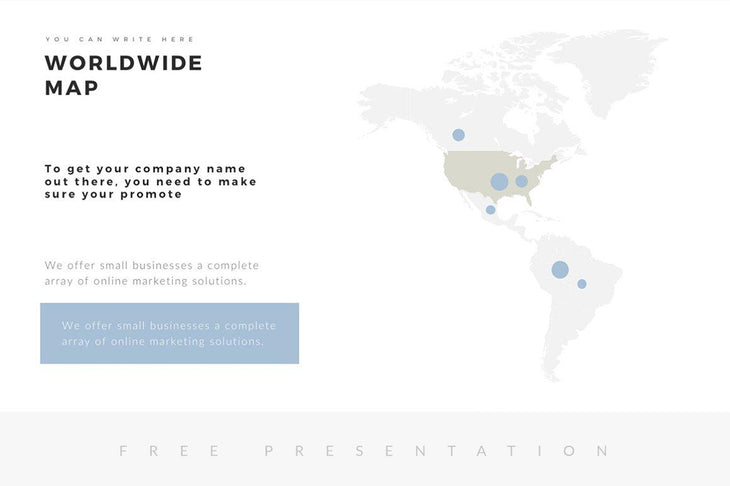The width and height of the screenshot is (730, 486).
Task: Click the blue dot marker over Canada
Action: click(458, 135)
